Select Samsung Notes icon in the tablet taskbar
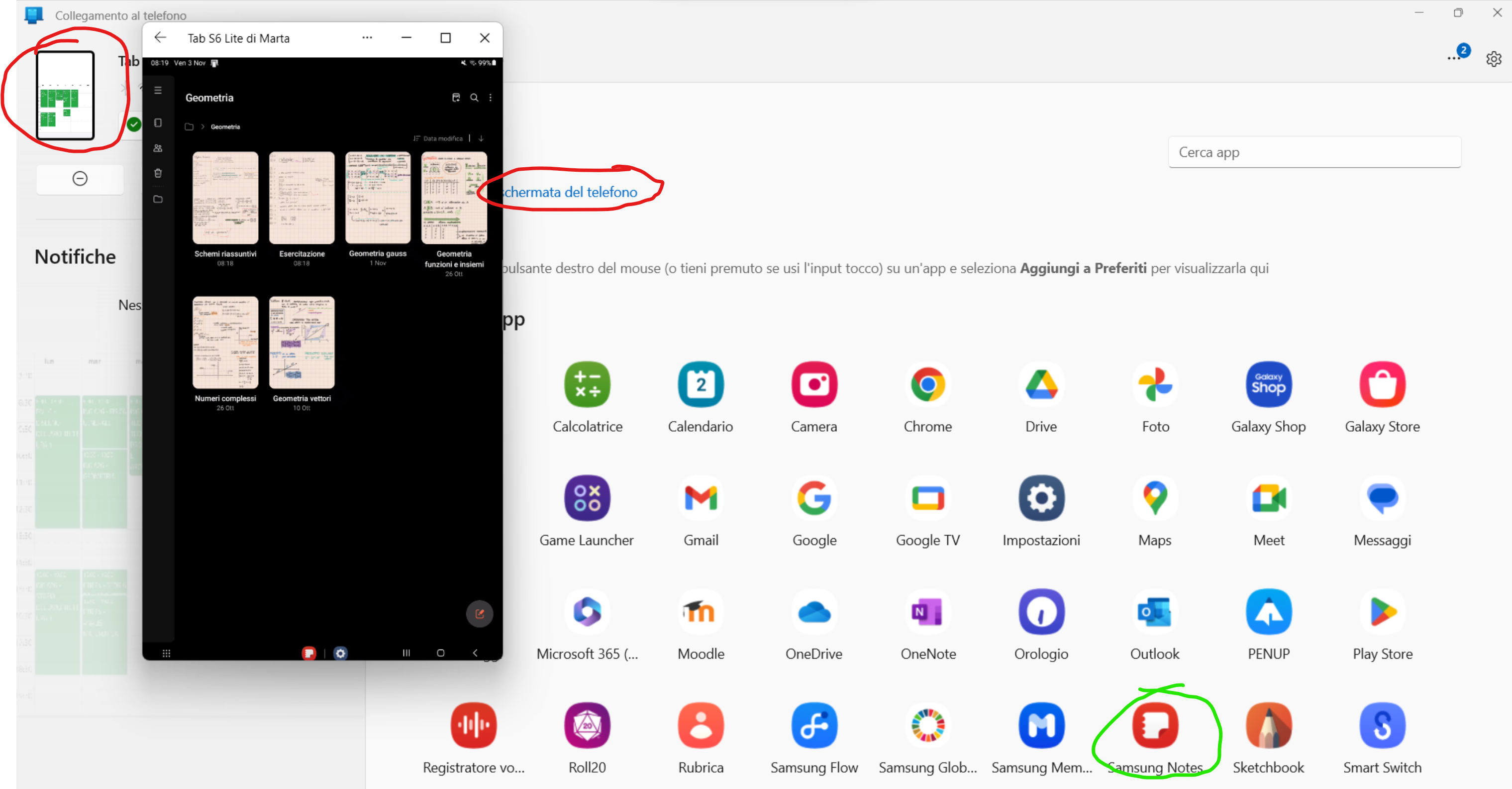 (x=309, y=653)
